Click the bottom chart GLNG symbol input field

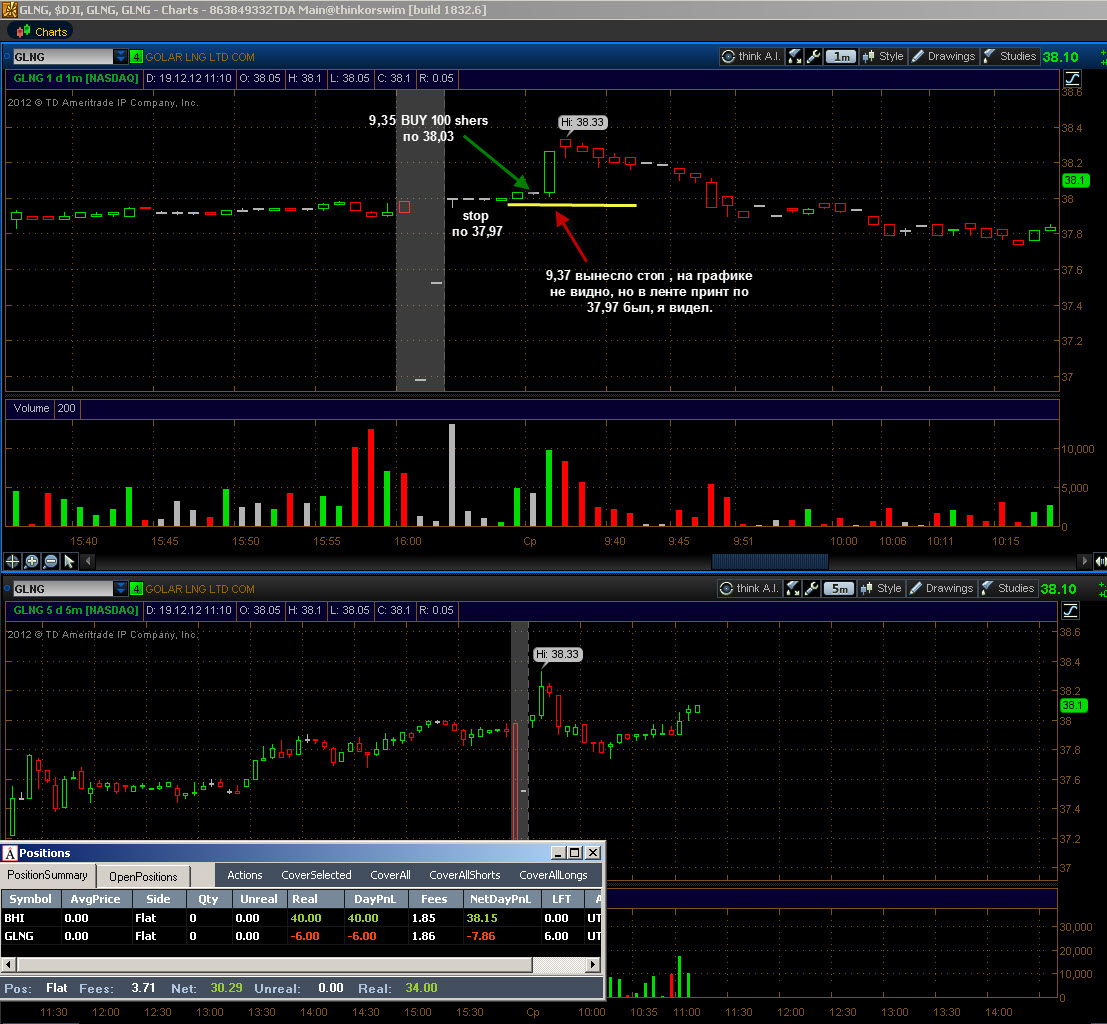[x=62, y=588]
